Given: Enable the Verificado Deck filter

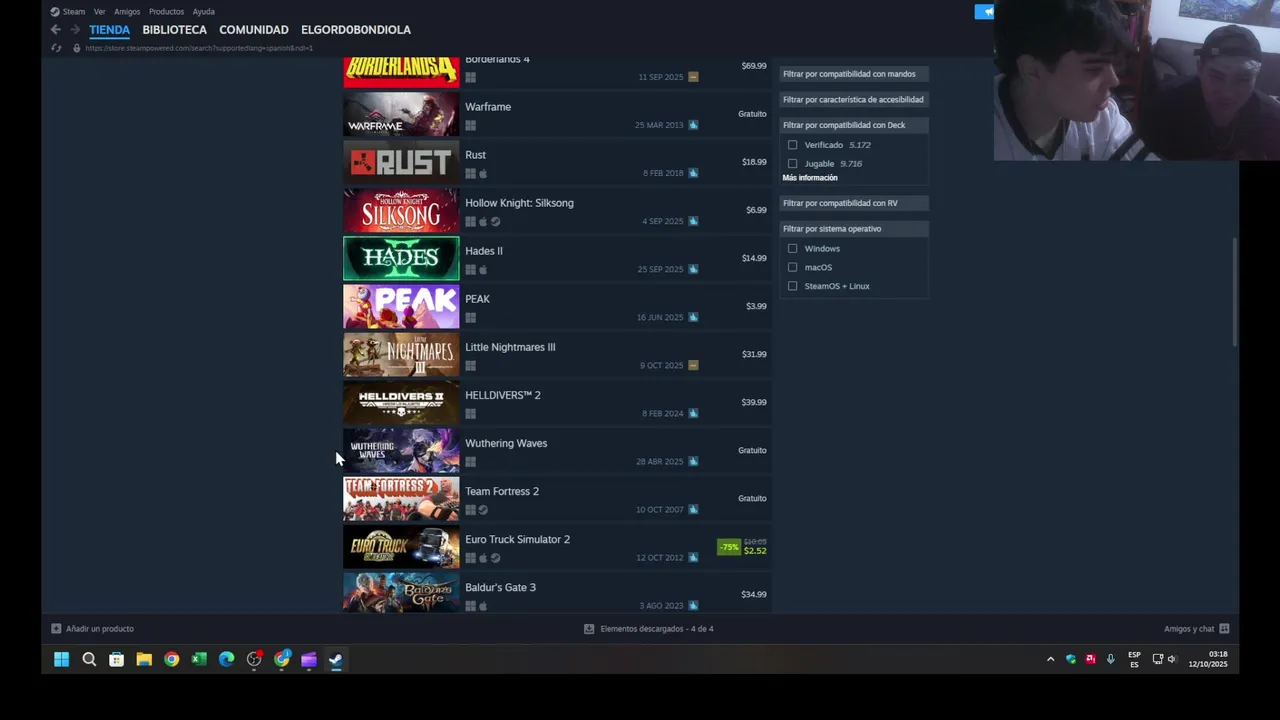Looking at the screenshot, I should coord(793,145).
